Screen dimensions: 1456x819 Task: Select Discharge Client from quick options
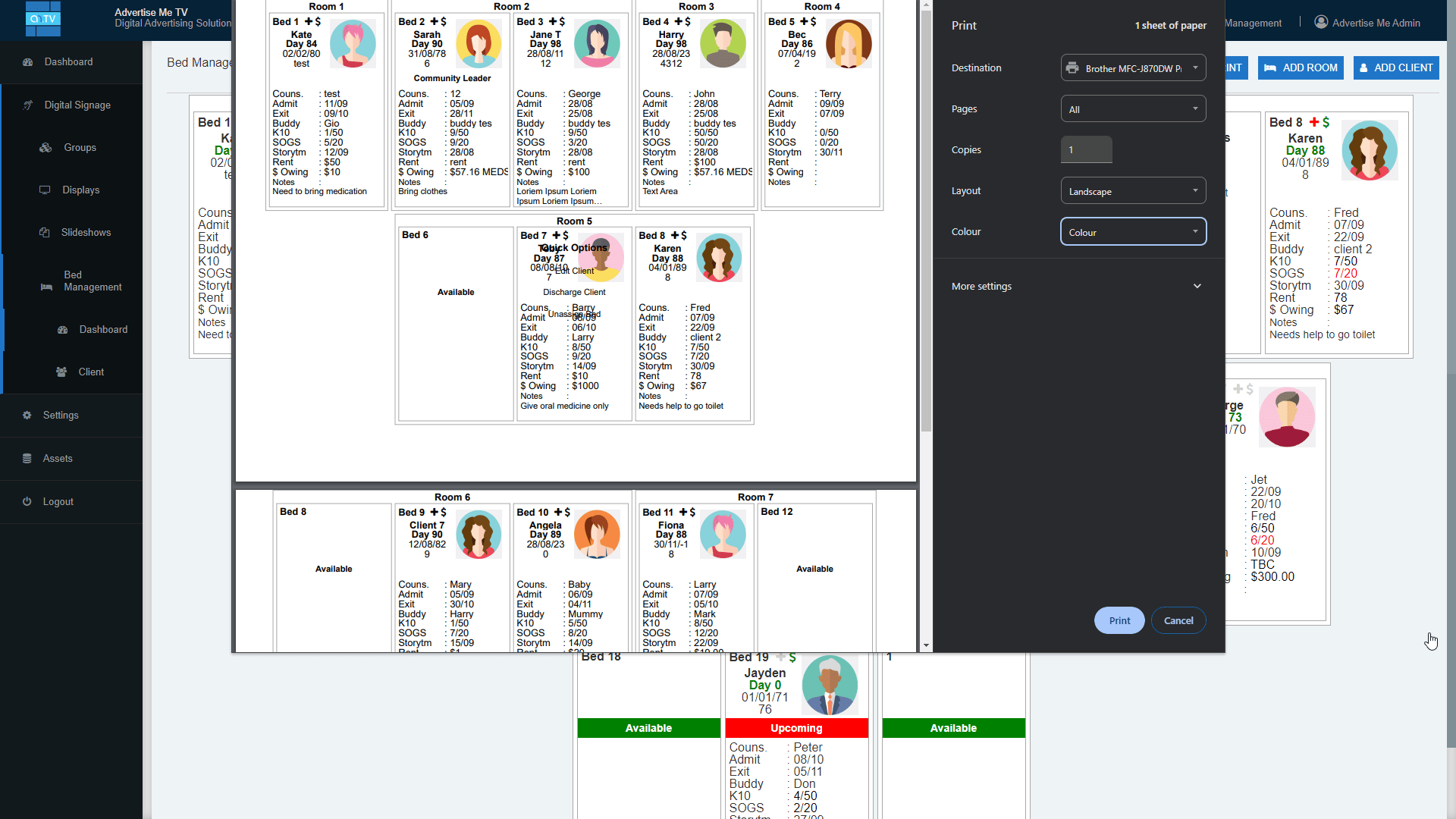click(x=574, y=292)
